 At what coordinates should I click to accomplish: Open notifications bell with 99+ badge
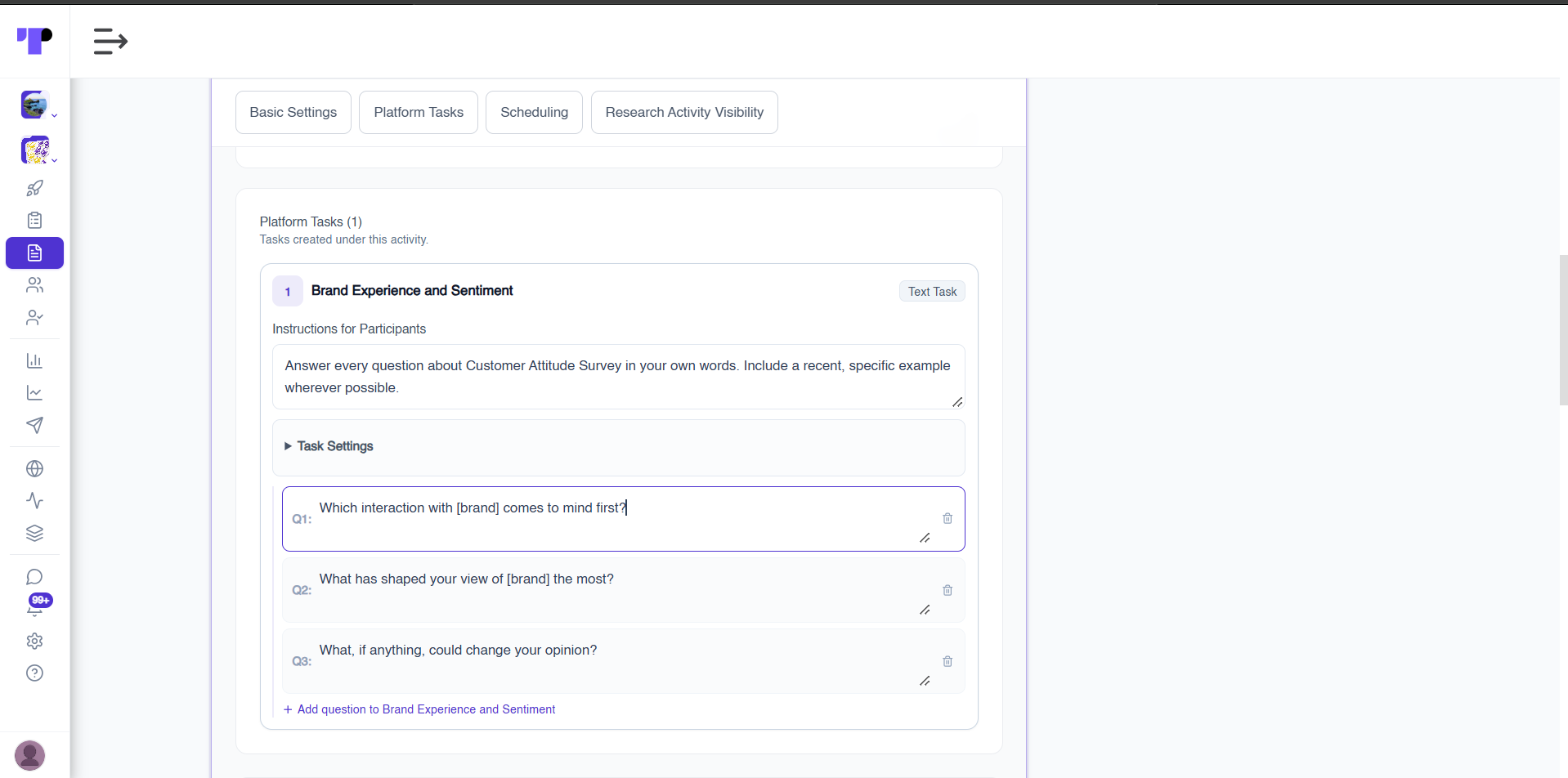pos(36,606)
